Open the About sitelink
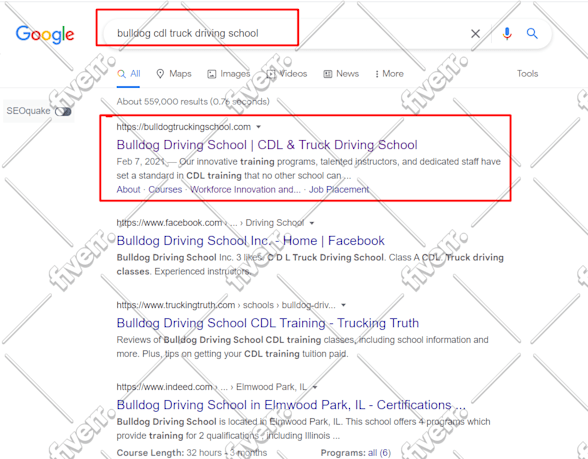The height and width of the screenshot is (459, 588). (x=128, y=190)
